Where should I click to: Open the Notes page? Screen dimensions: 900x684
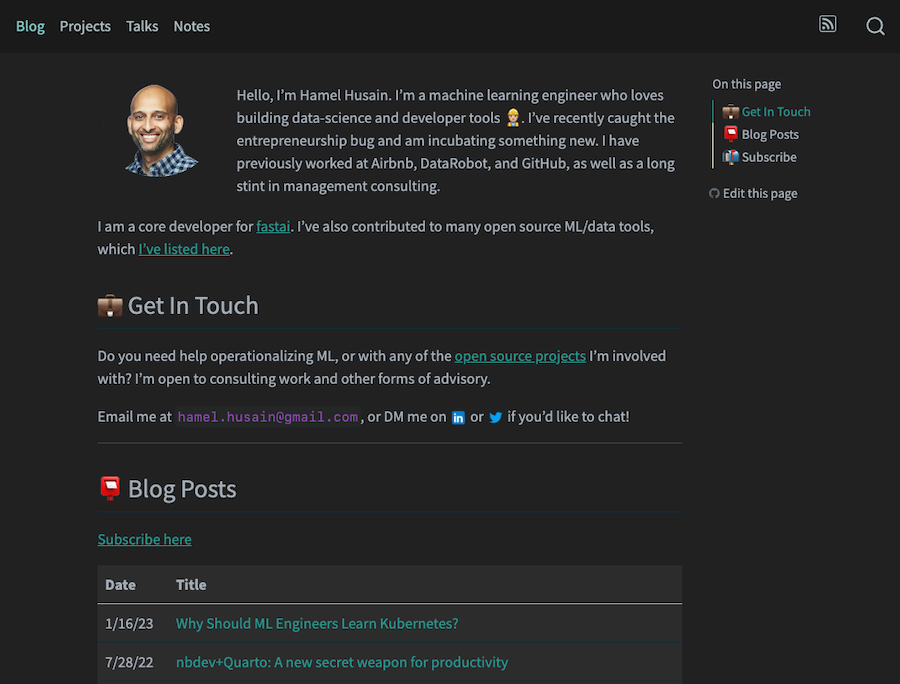191,26
